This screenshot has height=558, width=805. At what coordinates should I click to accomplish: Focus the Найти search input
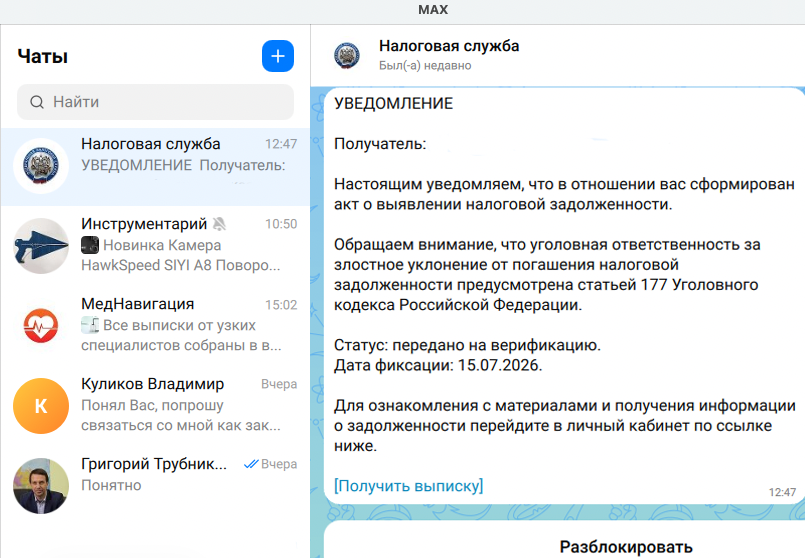coord(156,102)
